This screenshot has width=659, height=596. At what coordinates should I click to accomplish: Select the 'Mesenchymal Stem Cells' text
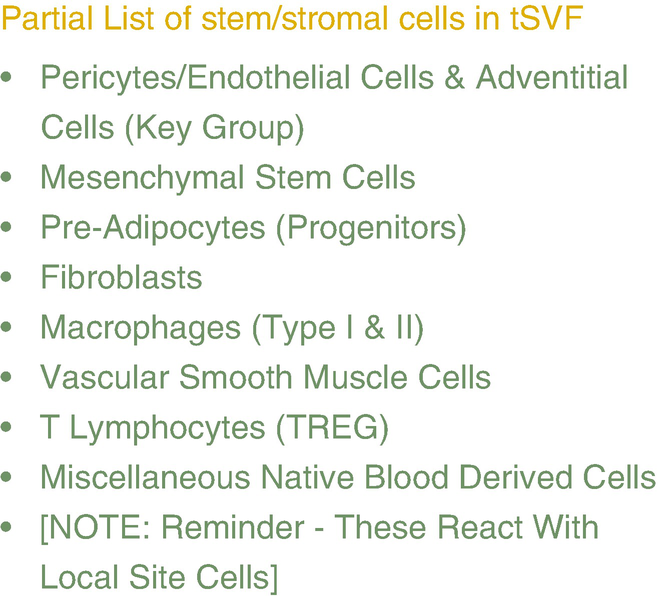click(x=227, y=178)
